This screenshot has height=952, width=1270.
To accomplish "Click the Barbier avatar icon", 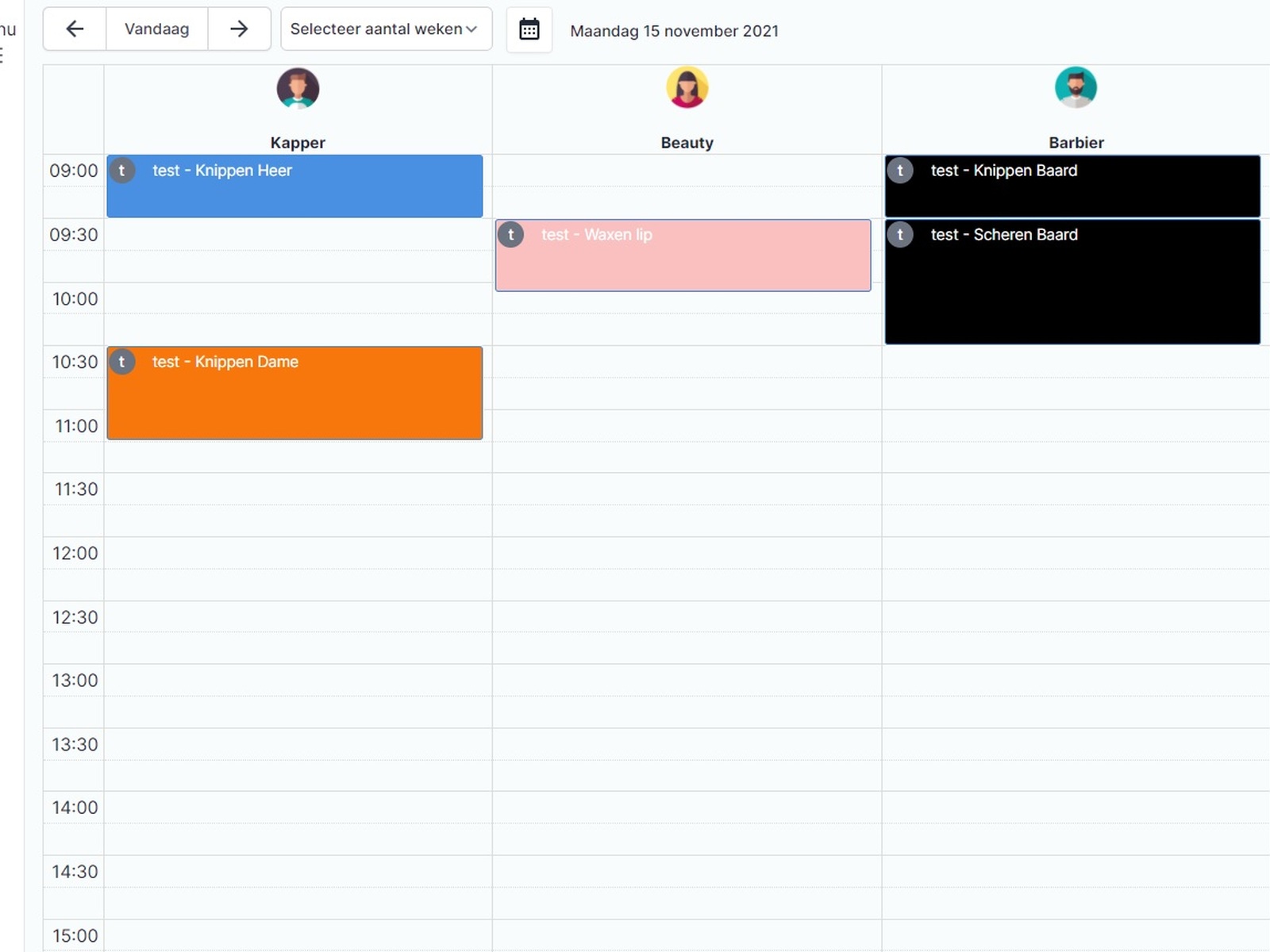I will (x=1076, y=87).
